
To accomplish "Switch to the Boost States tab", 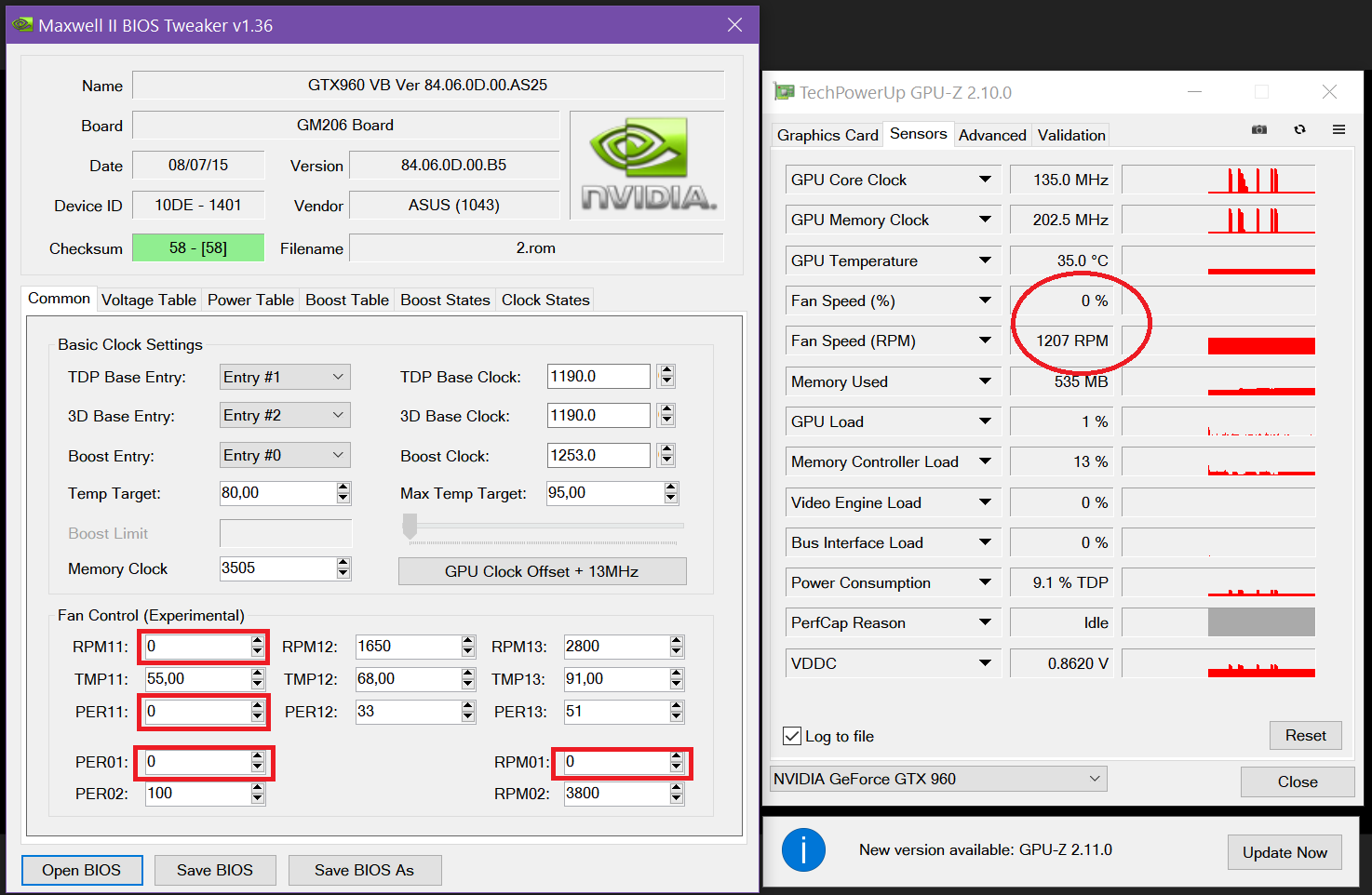I will click(x=445, y=300).
